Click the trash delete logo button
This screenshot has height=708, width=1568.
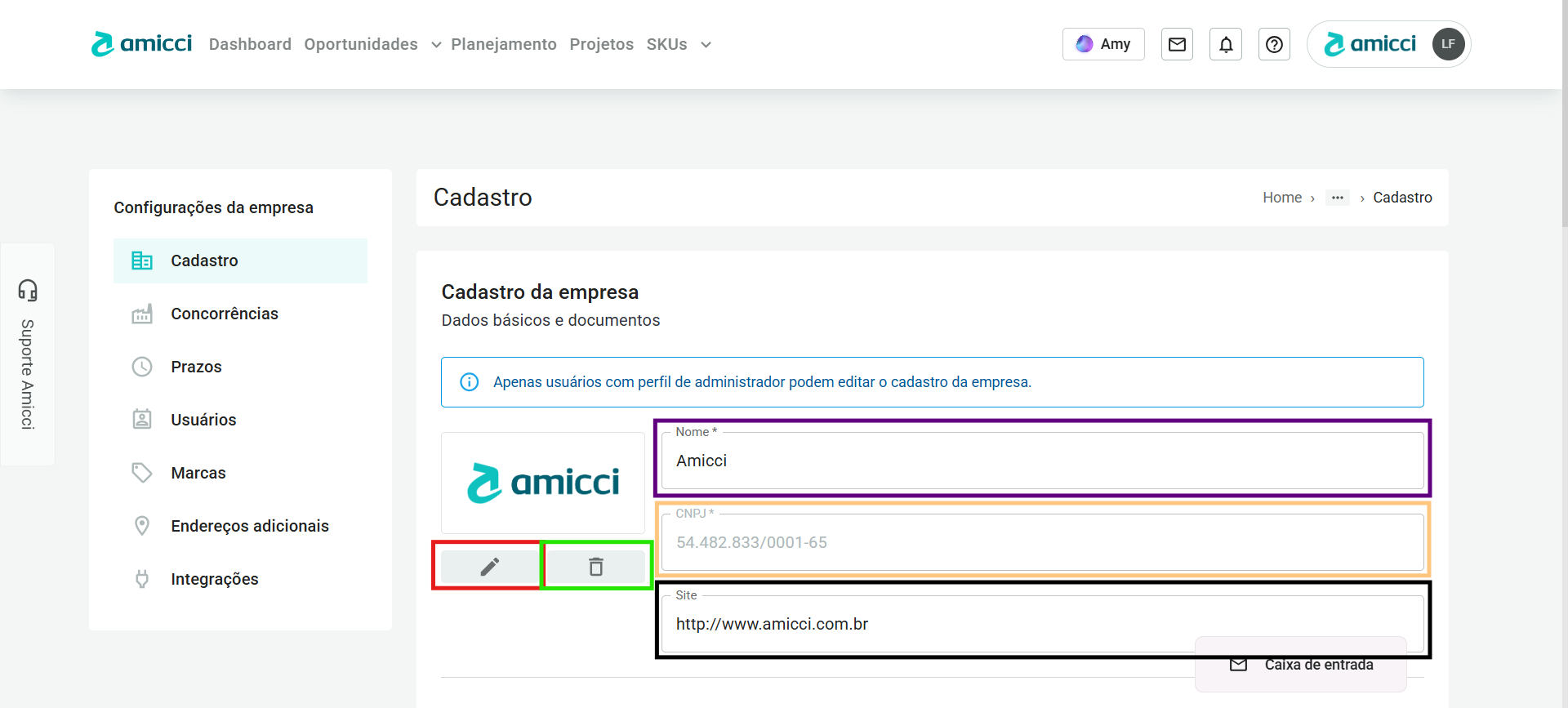(596, 566)
